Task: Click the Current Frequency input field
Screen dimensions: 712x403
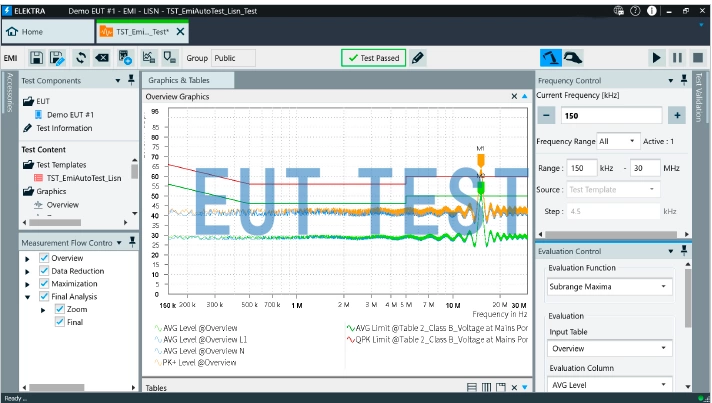Action: coord(610,115)
